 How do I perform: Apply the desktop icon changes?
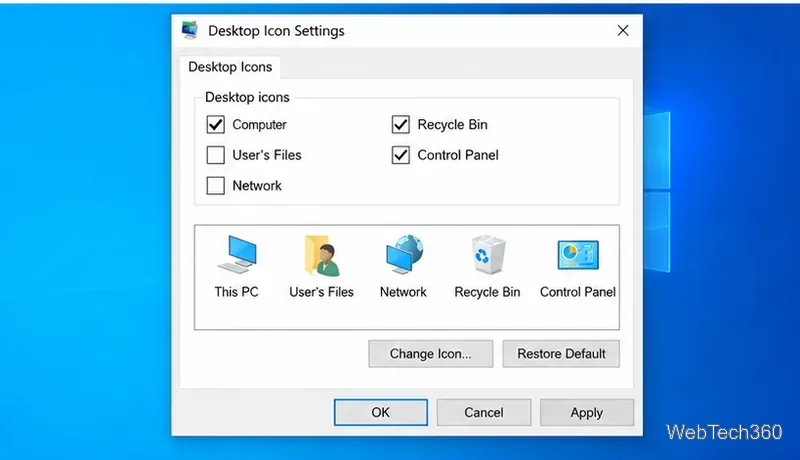pos(587,412)
